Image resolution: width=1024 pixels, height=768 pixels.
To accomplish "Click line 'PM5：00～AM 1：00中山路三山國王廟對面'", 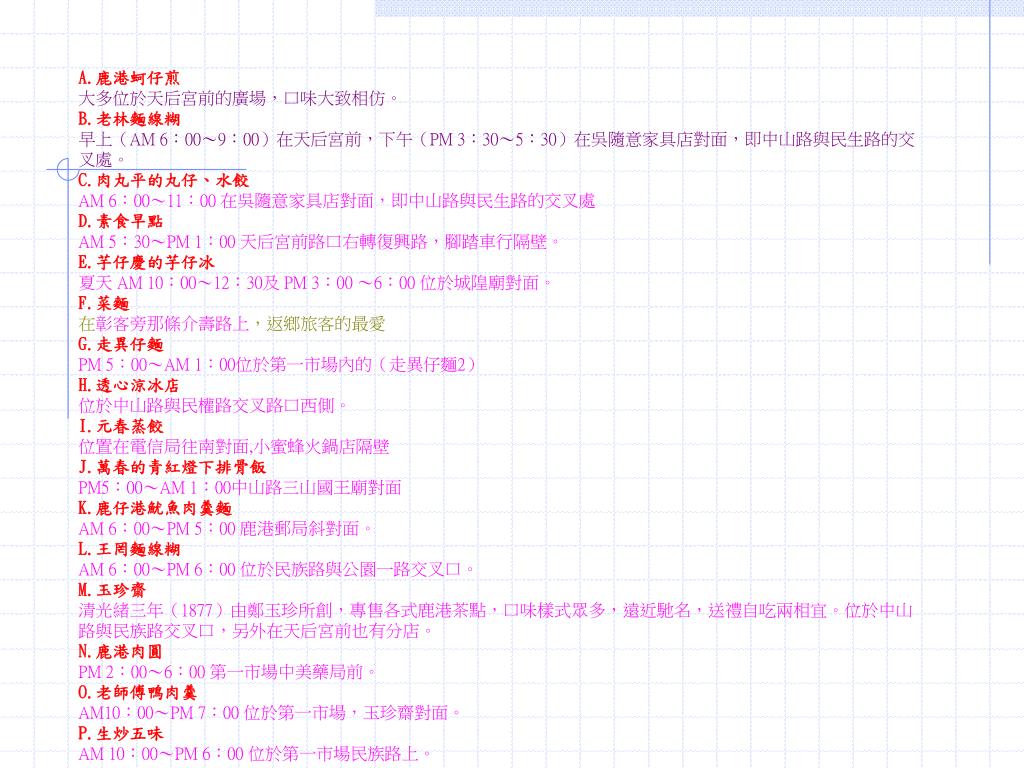I will (x=240, y=488).
